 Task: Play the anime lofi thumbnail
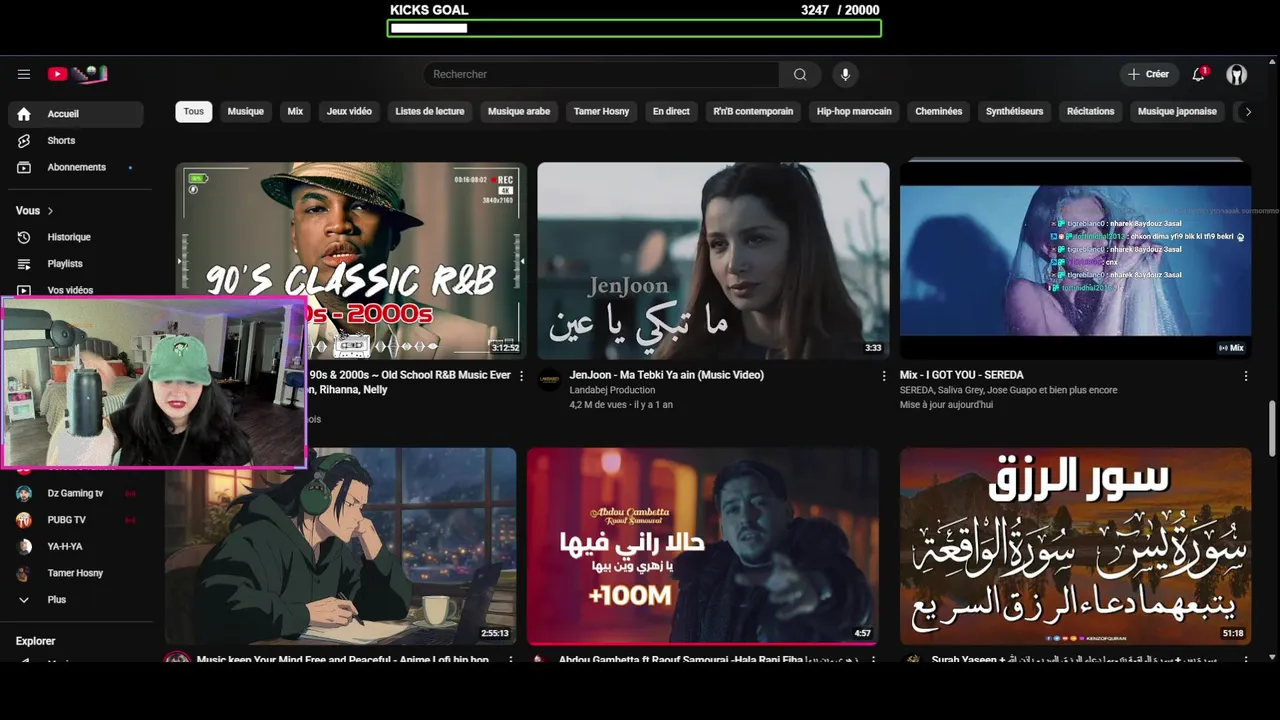(x=341, y=546)
